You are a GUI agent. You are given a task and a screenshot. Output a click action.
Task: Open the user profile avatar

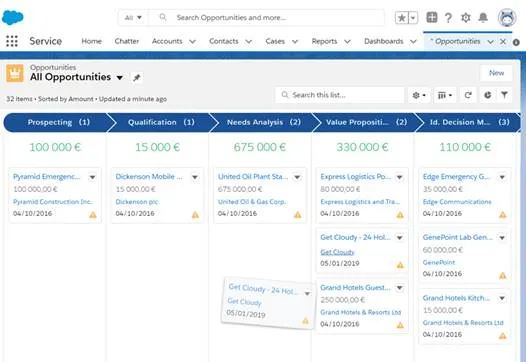(507, 17)
